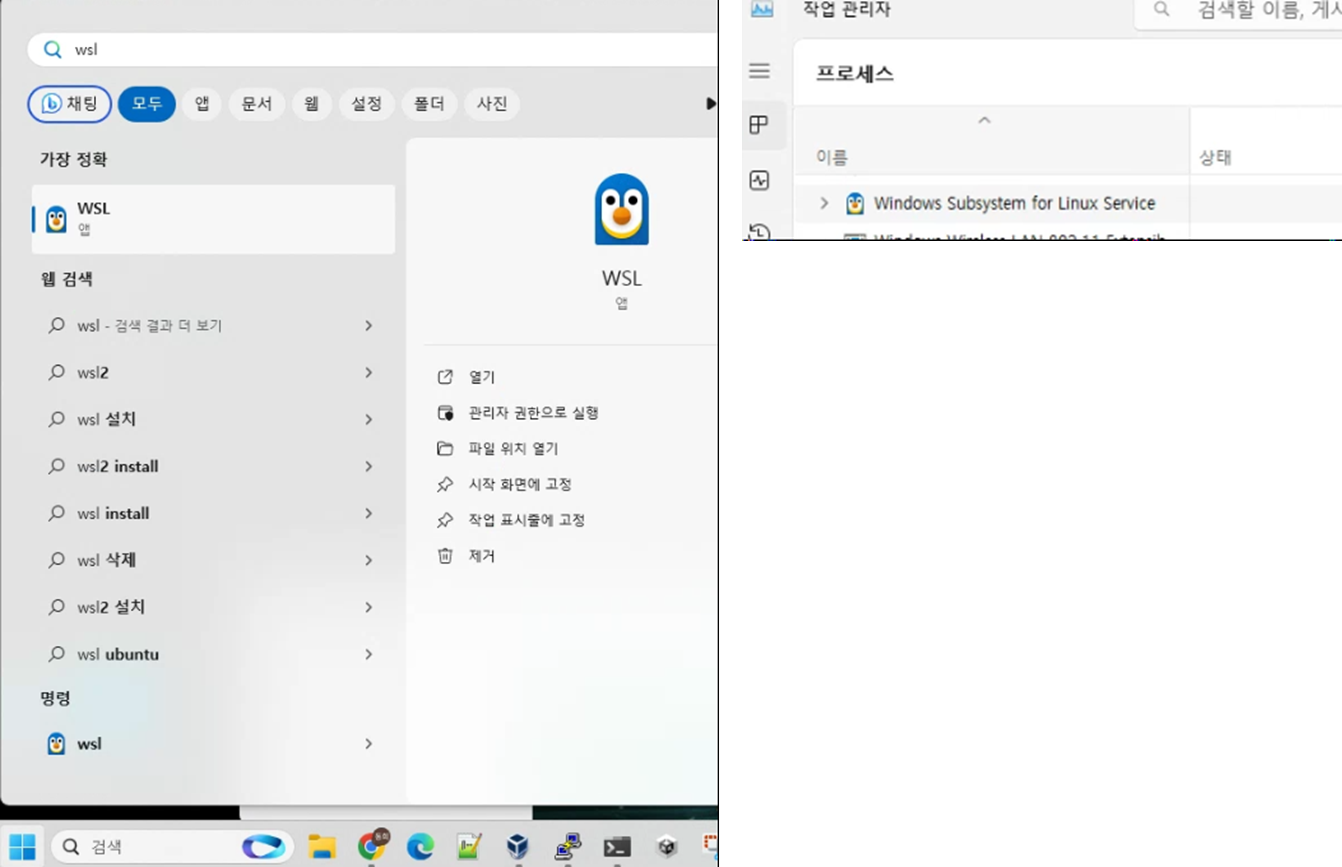Expand Windows Subsystem for Linux Service row
This screenshot has height=867, width=1342.
tap(824, 203)
